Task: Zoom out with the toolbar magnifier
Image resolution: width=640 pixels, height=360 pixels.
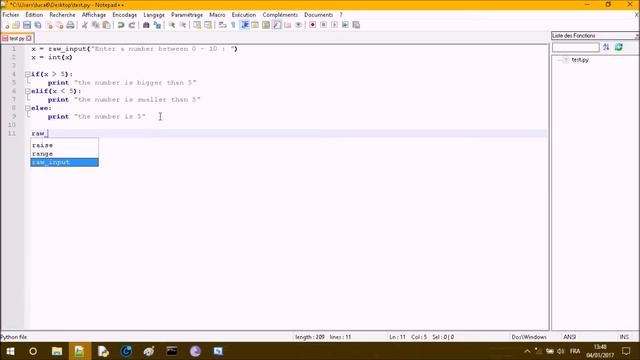Action: point(182,25)
